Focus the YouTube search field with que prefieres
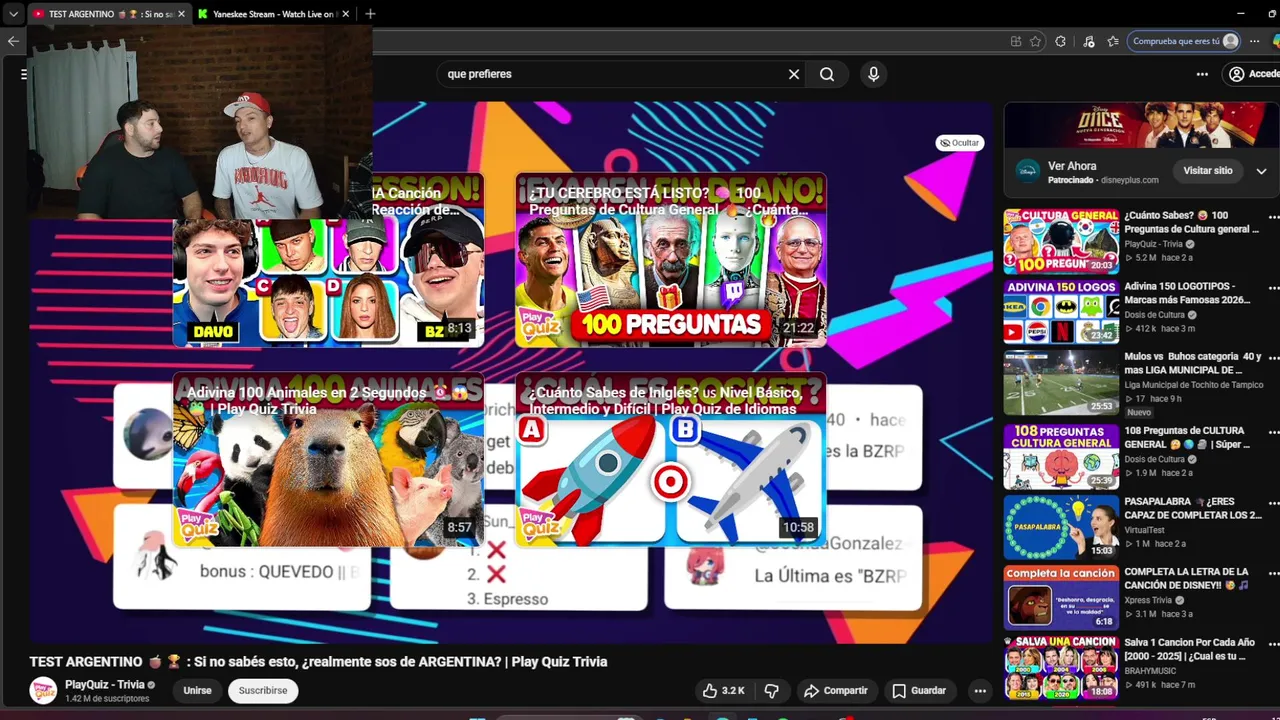Viewport: 1280px width, 720px height. point(610,74)
